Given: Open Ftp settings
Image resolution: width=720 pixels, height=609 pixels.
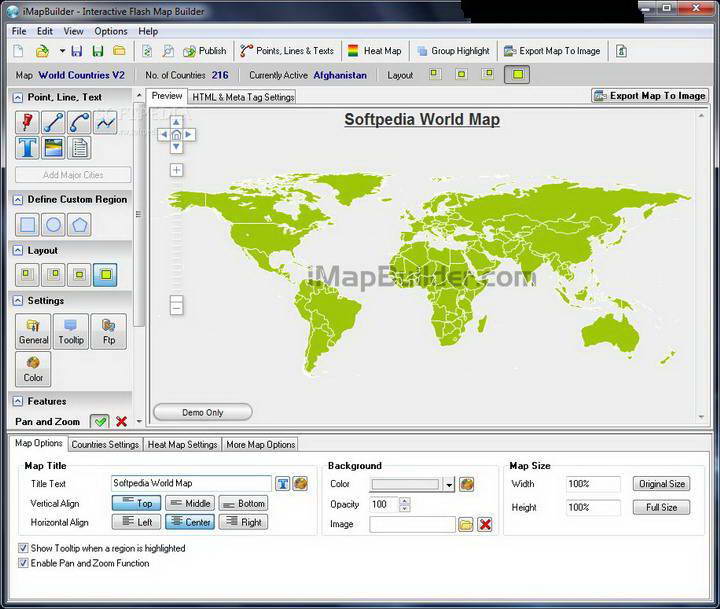Looking at the screenshot, I should pos(109,332).
